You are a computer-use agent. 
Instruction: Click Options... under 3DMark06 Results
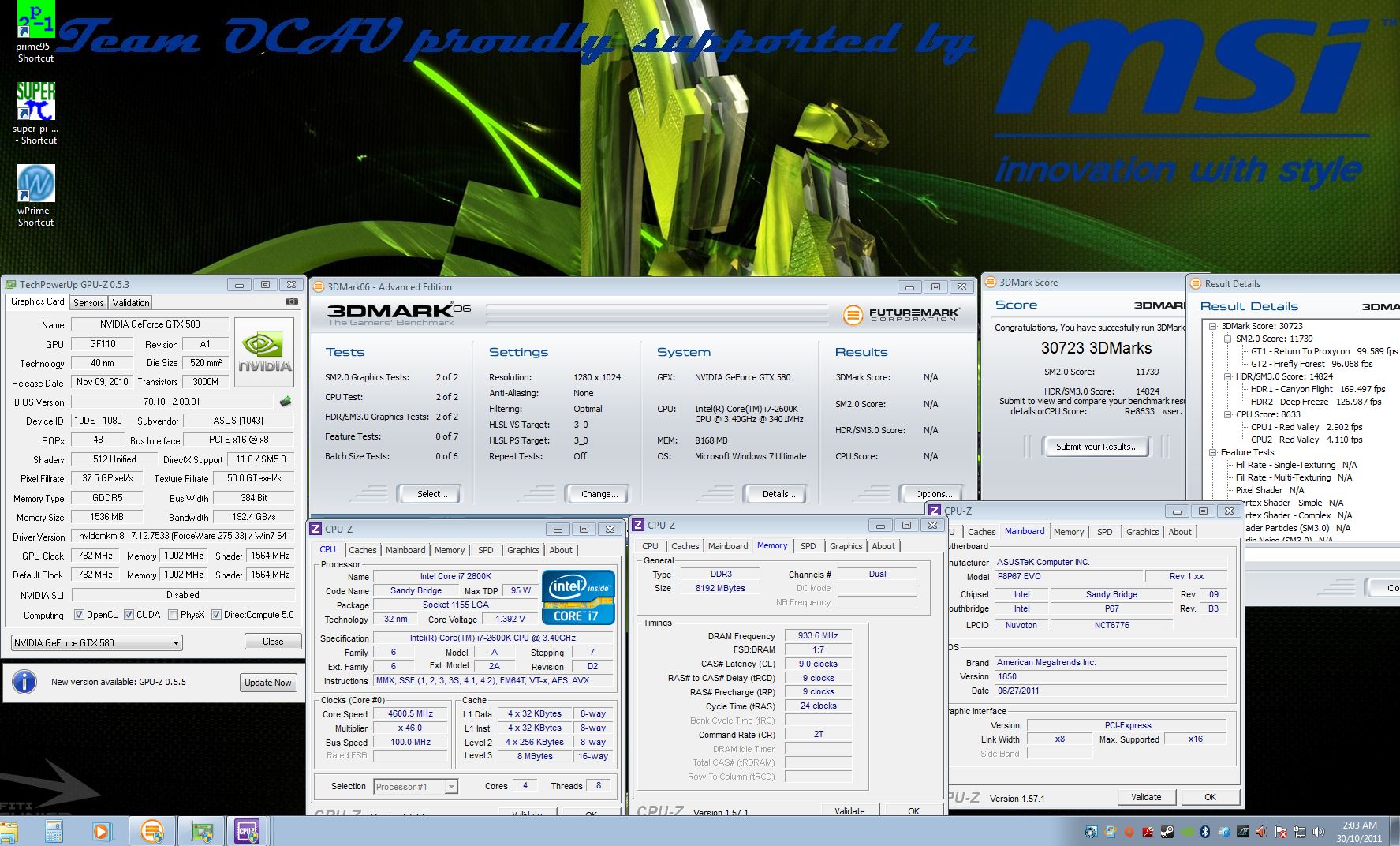[933, 494]
